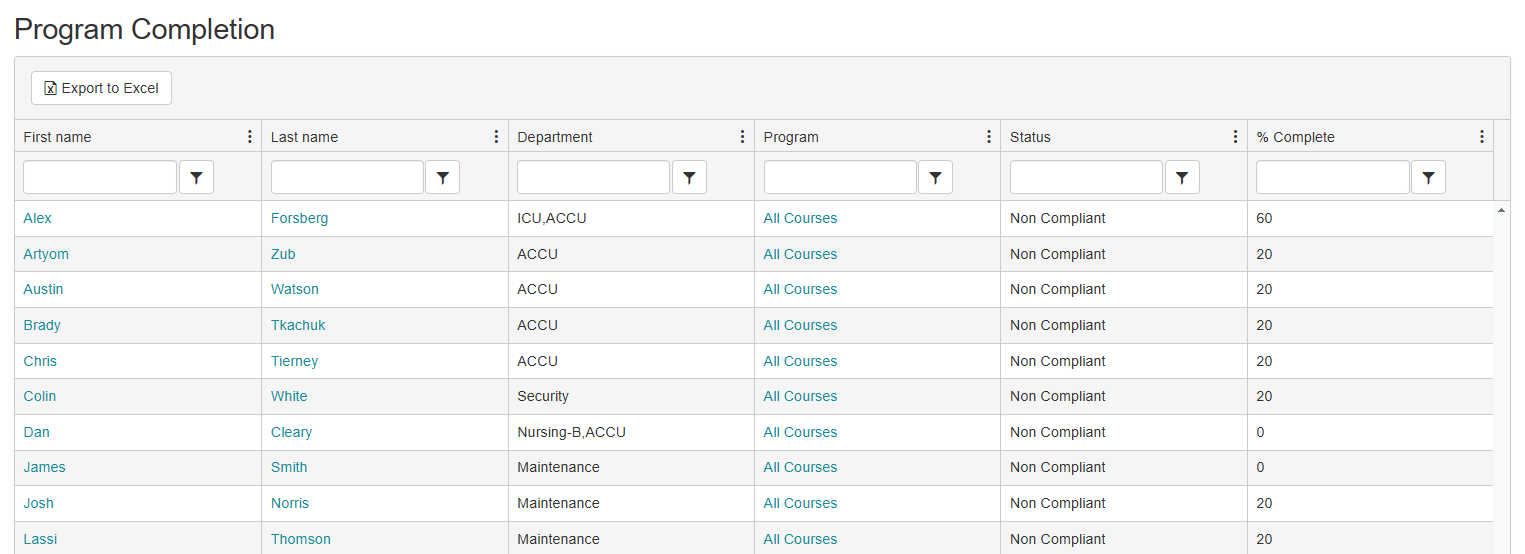Open All Courses program for Colin White

point(800,396)
